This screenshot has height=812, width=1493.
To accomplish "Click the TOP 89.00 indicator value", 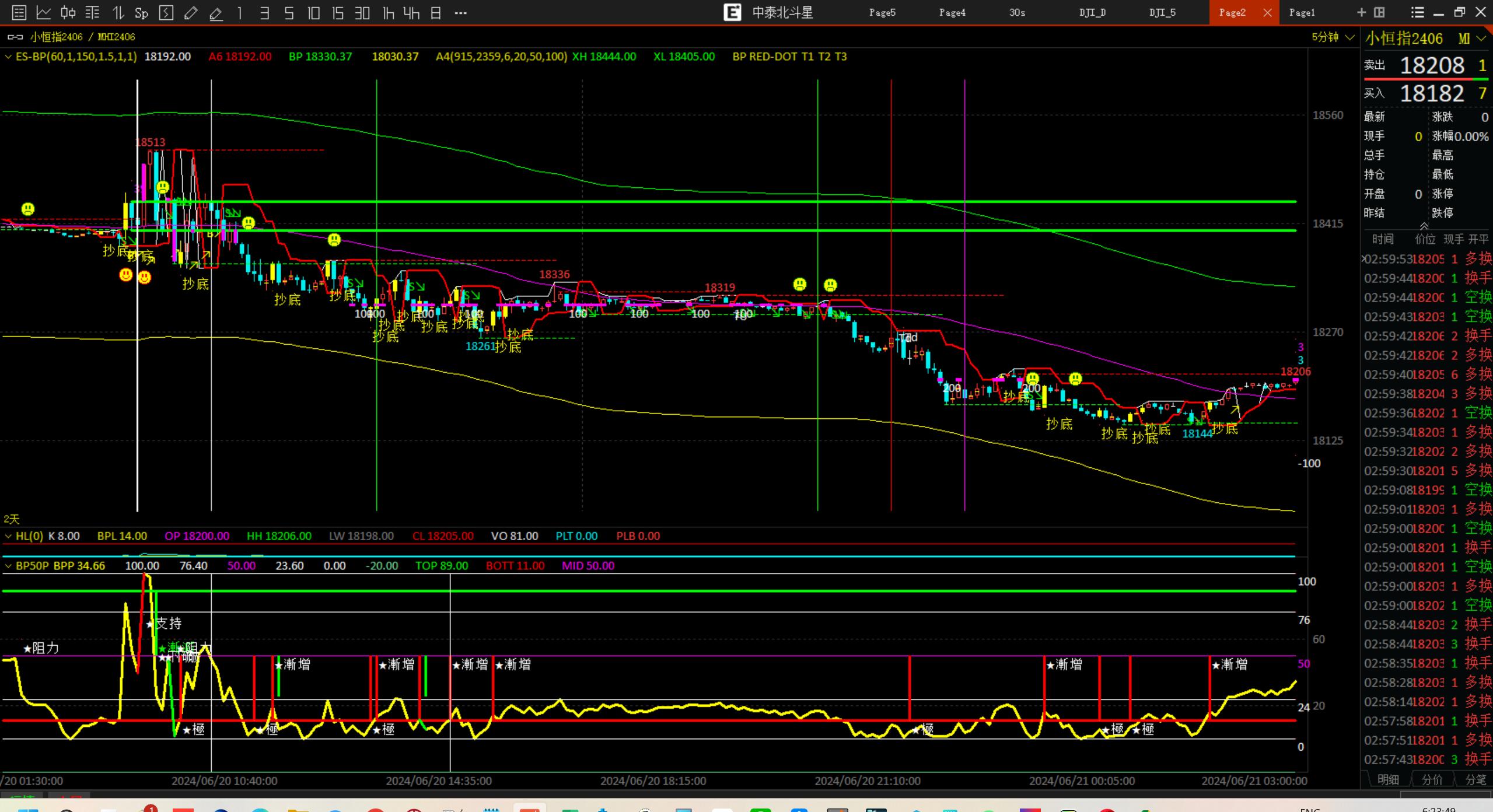I will click(x=442, y=566).
